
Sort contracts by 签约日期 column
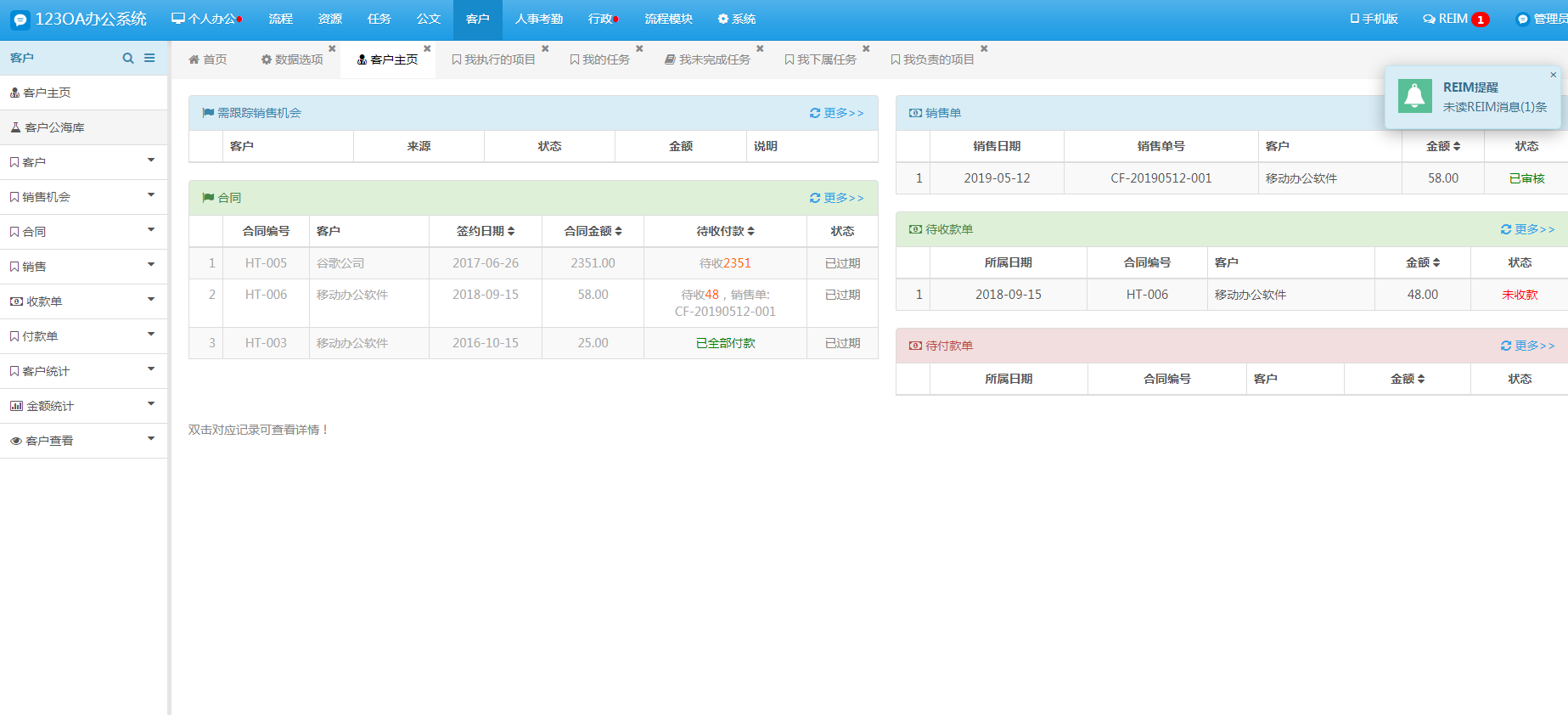coord(486,231)
